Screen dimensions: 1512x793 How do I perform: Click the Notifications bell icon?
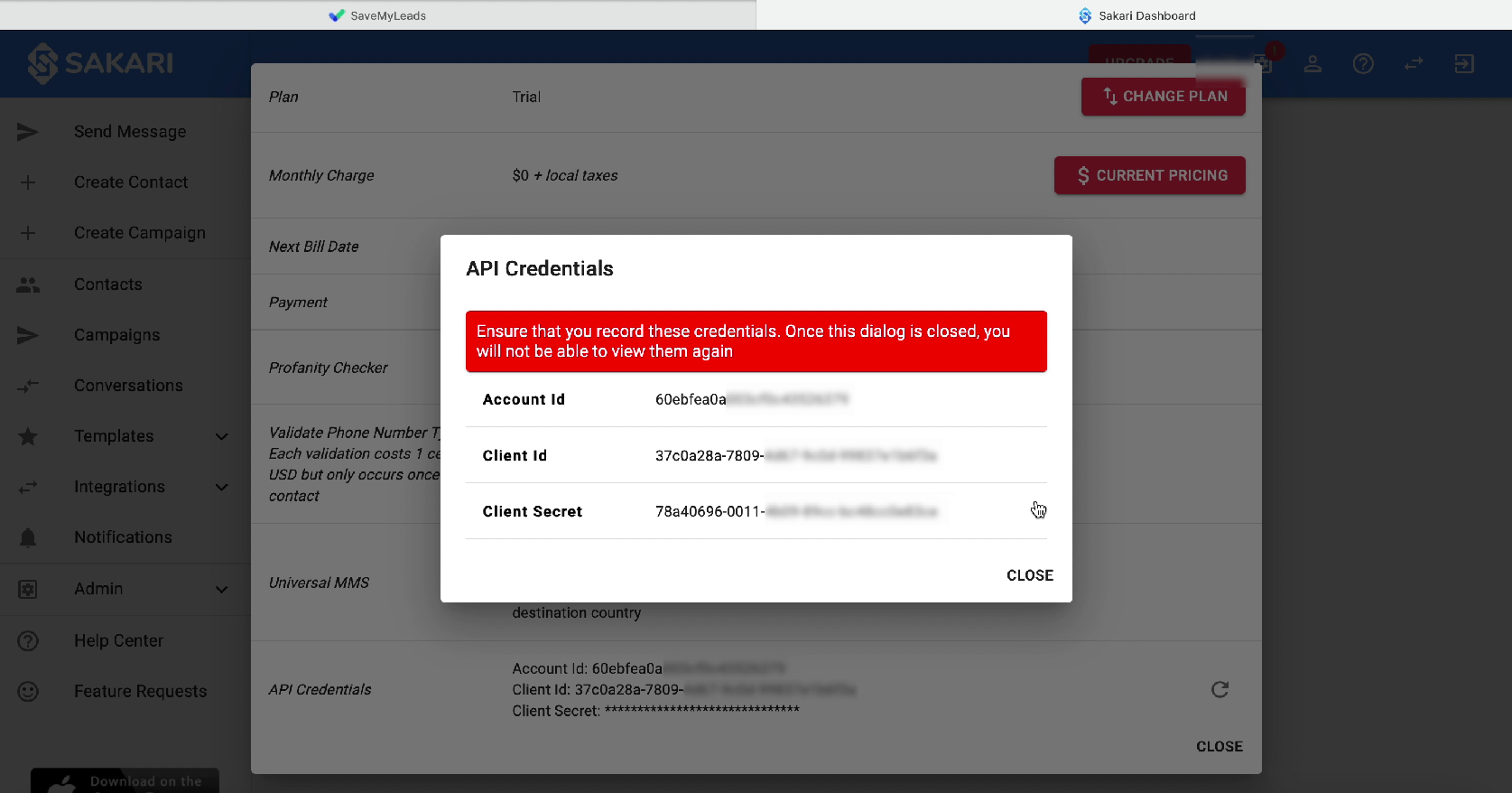pyautogui.click(x=28, y=537)
